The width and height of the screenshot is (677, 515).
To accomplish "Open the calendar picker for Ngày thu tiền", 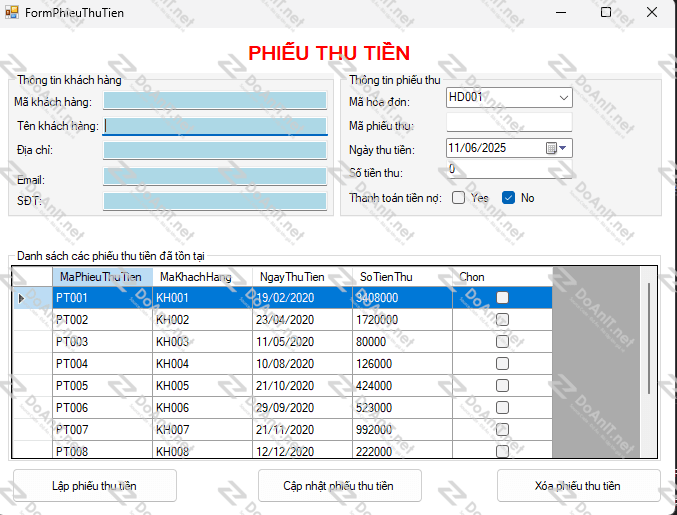I will click(x=556, y=148).
